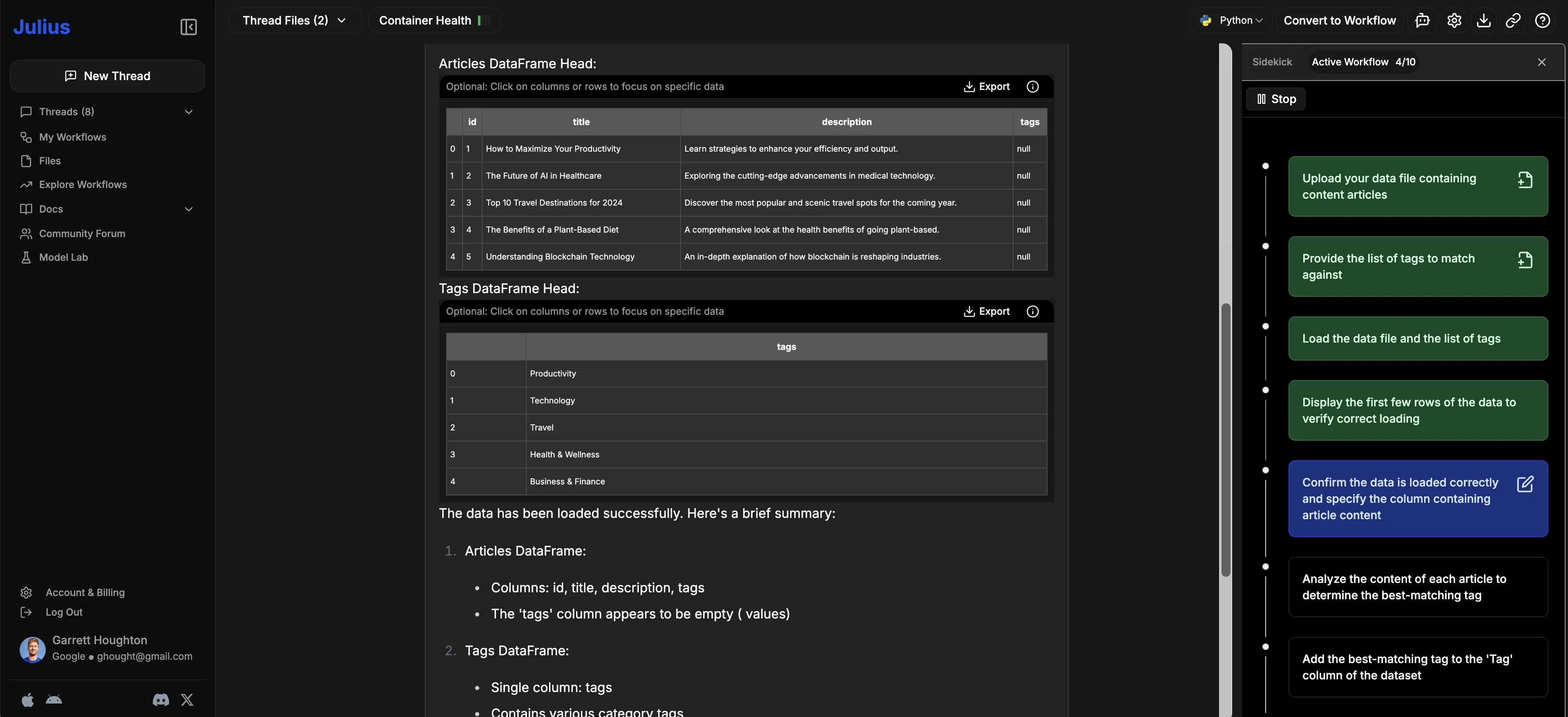Expand the Thread Files (2) dropdown
Viewport: 1568px width, 717px height.
295,21
